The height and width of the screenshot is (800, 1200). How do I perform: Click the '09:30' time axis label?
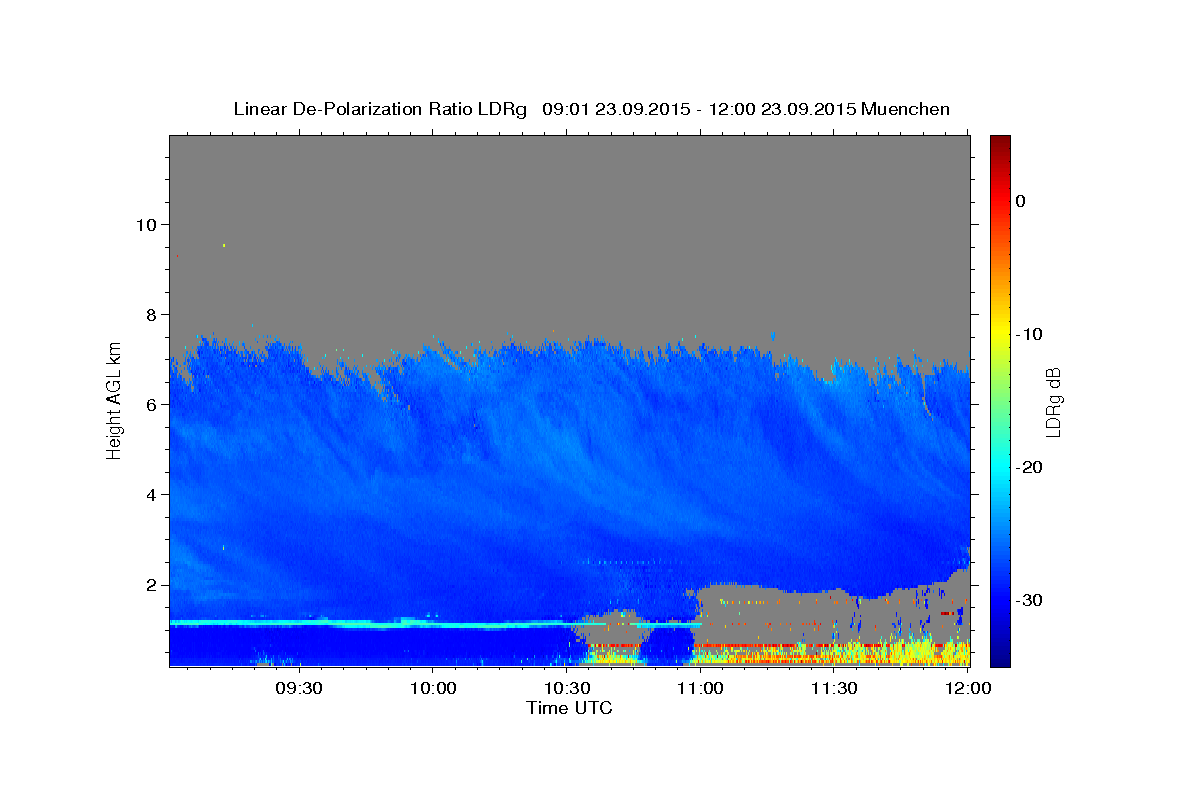[x=299, y=688]
